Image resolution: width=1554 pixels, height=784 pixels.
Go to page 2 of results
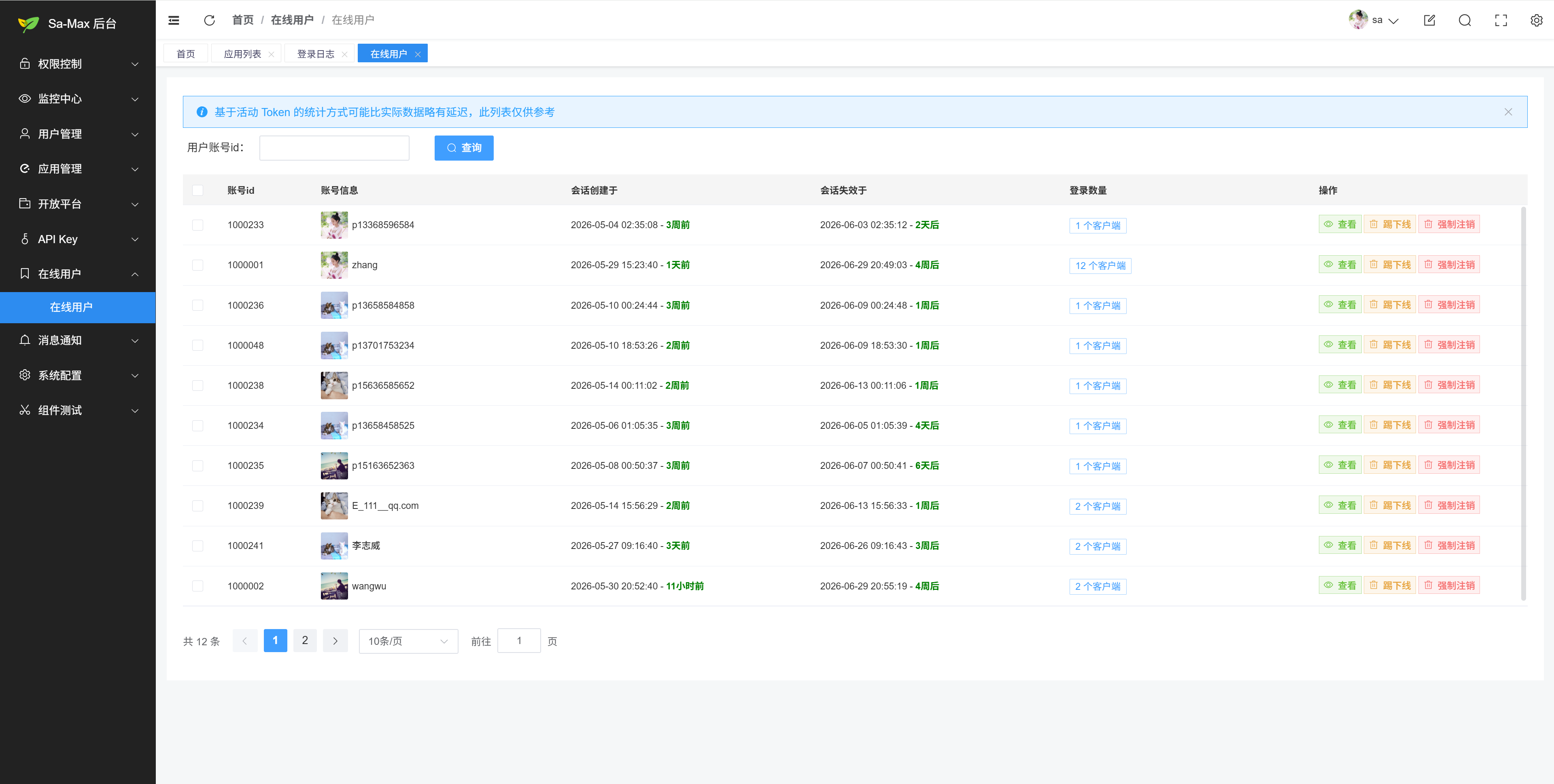click(305, 640)
